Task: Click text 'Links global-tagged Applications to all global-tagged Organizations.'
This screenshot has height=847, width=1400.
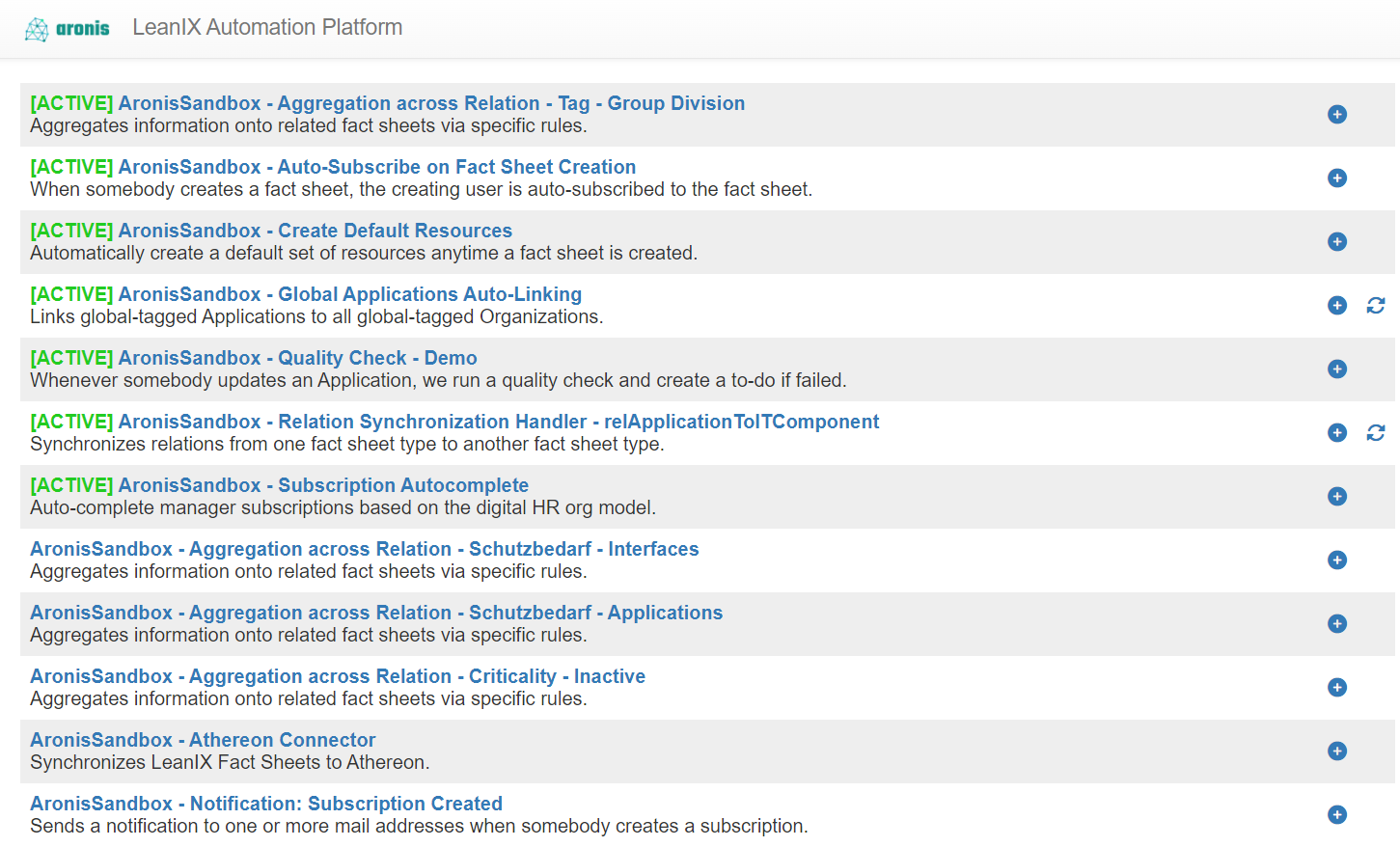Action: pyautogui.click(x=316, y=317)
